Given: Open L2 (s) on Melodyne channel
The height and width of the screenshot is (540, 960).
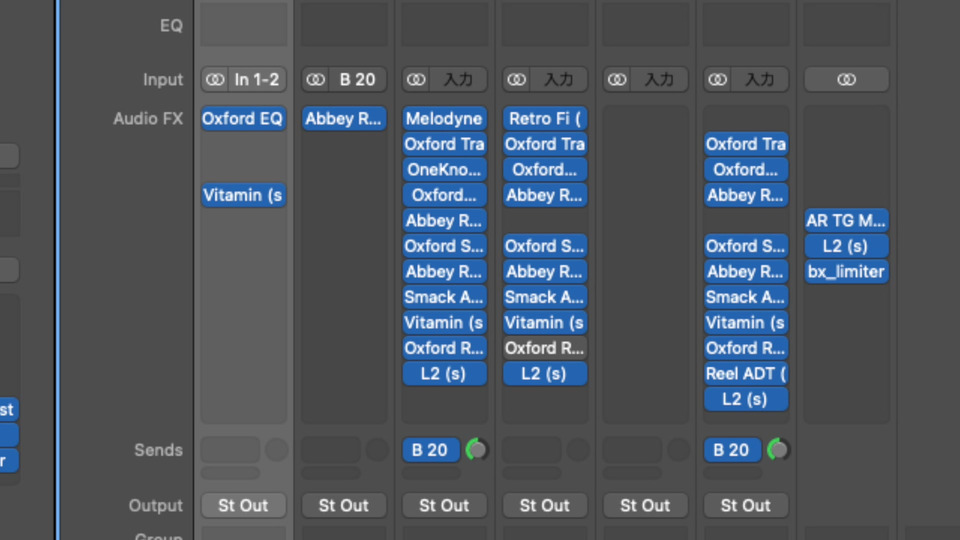Looking at the screenshot, I should [444, 373].
